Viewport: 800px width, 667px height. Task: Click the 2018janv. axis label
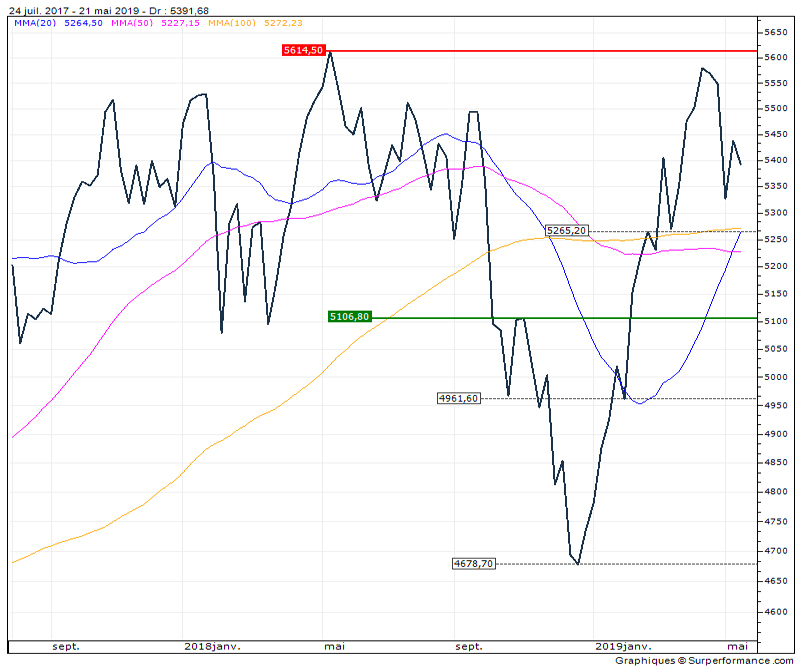tap(212, 646)
